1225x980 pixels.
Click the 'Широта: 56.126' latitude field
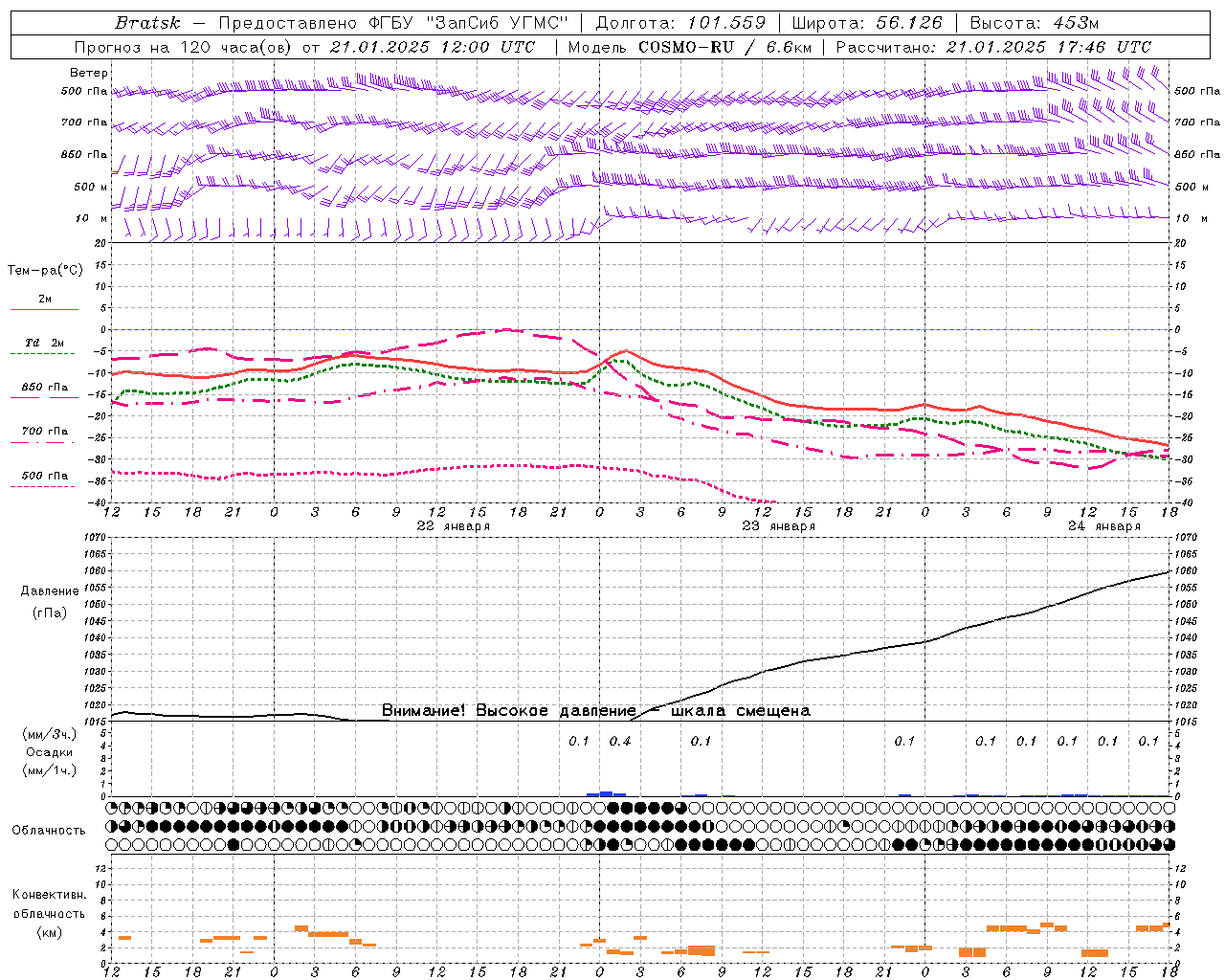point(867,23)
